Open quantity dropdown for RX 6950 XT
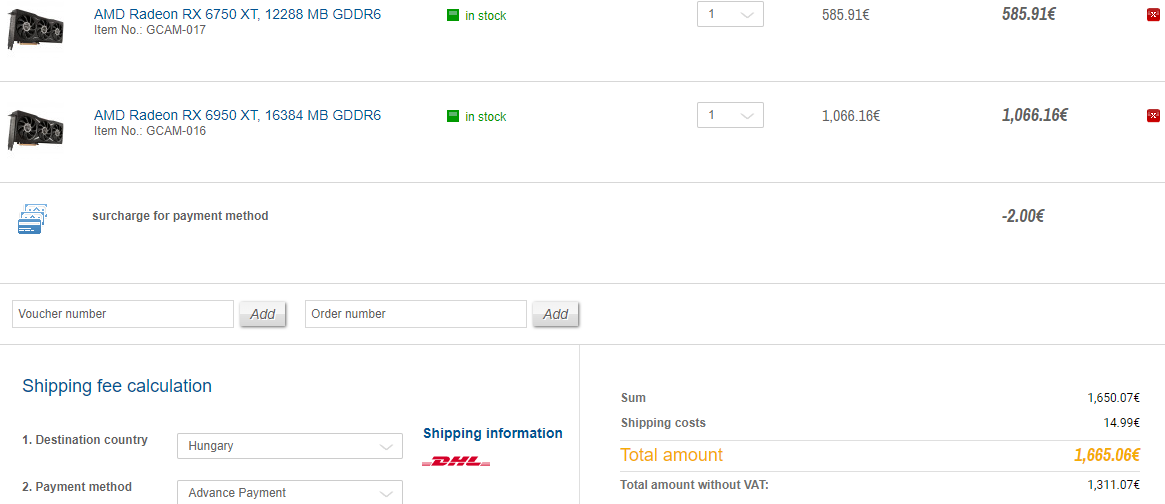Screen dimensions: 1165x504 (730, 115)
